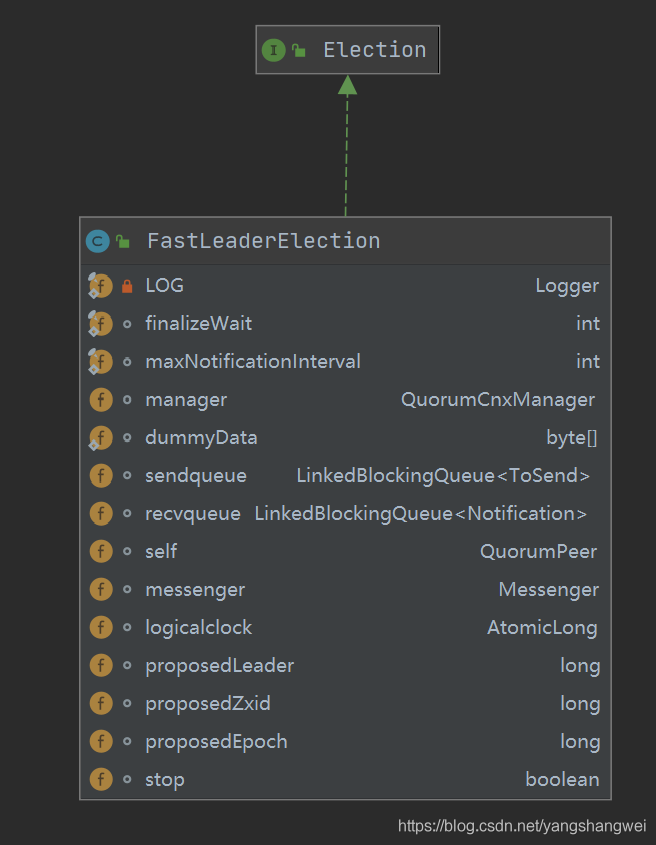656x845 pixels.
Task: Click the red private lock icon on LOG
Action: point(127,286)
